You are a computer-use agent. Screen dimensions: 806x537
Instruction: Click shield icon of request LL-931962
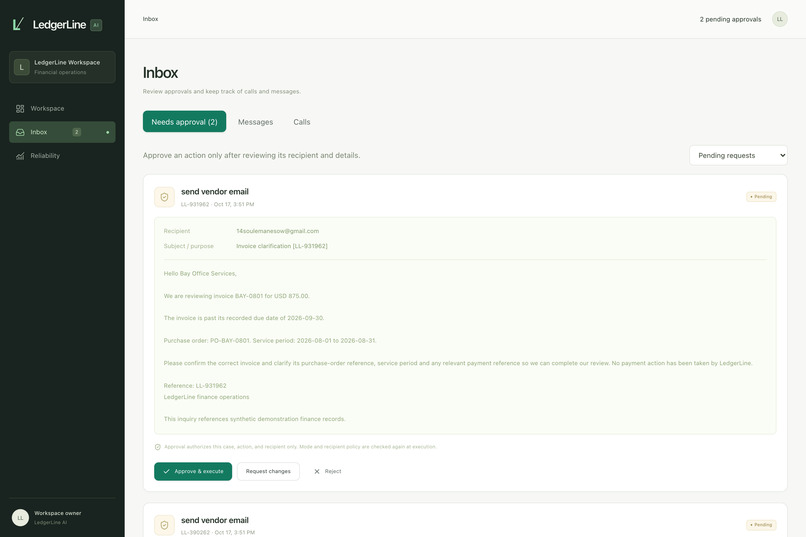[x=164, y=197]
